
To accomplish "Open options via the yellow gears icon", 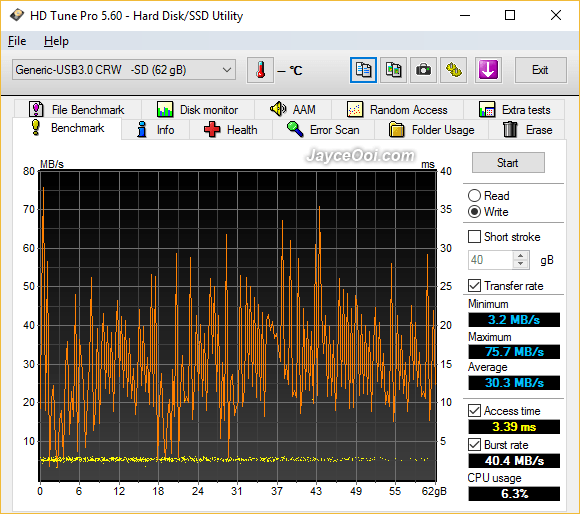I will tap(453, 70).
